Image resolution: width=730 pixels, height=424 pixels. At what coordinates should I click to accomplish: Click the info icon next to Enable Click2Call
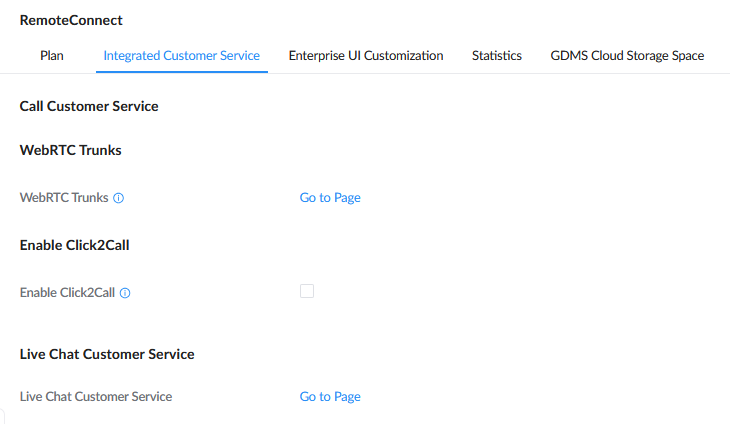[x=125, y=293]
